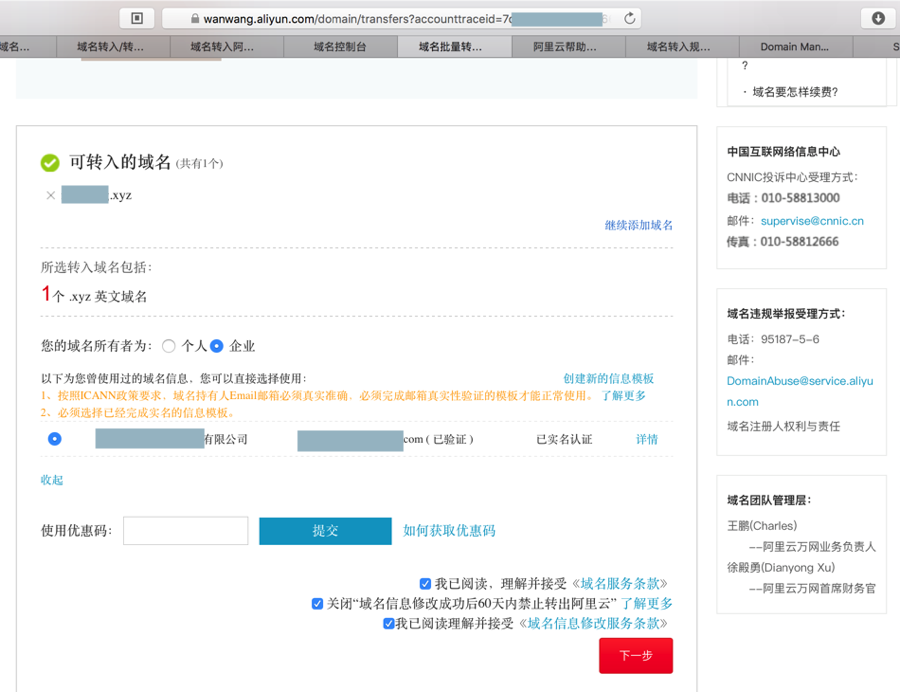Select 个人 as domain owner type
This screenshot has width=900, height=692.
[168, 346]
